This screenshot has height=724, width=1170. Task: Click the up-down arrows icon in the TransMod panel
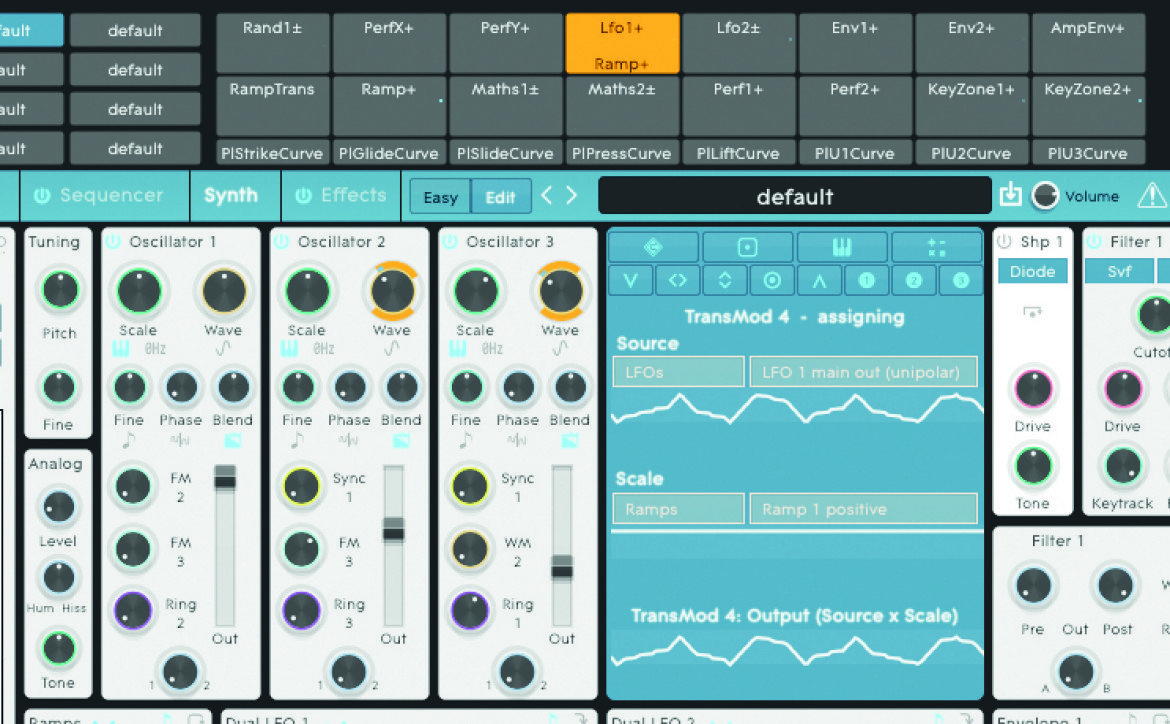(725, 281)
